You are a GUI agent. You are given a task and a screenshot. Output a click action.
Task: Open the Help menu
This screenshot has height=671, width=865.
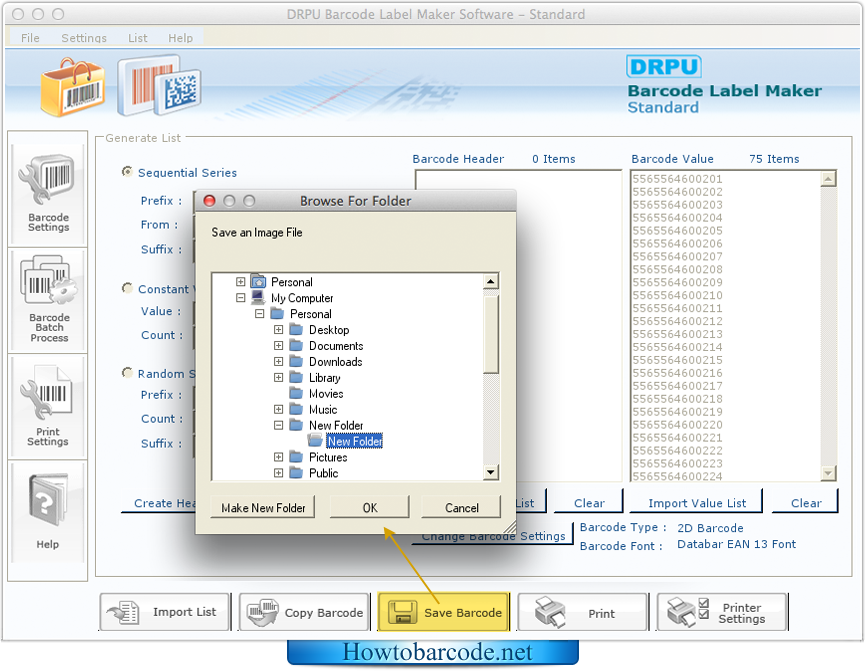click(x=180, y=38)
